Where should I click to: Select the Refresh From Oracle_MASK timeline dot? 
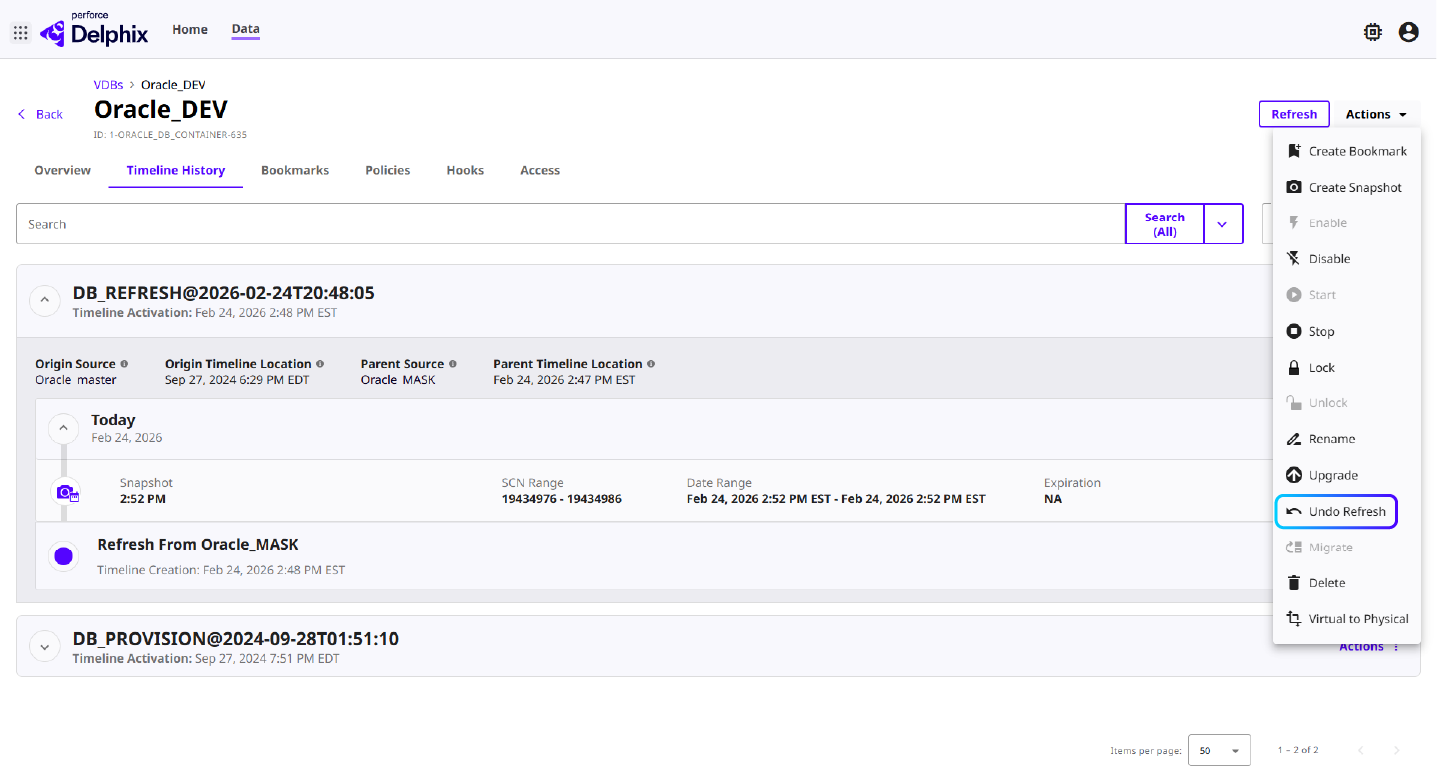click(x=64, y=556)
